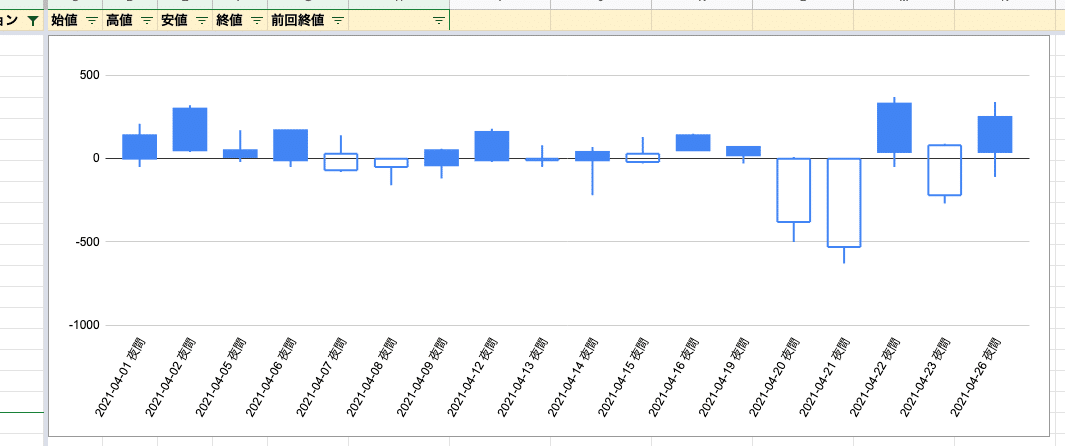
Task: Click the 500 label on the vertical axis
Action: 92,75
